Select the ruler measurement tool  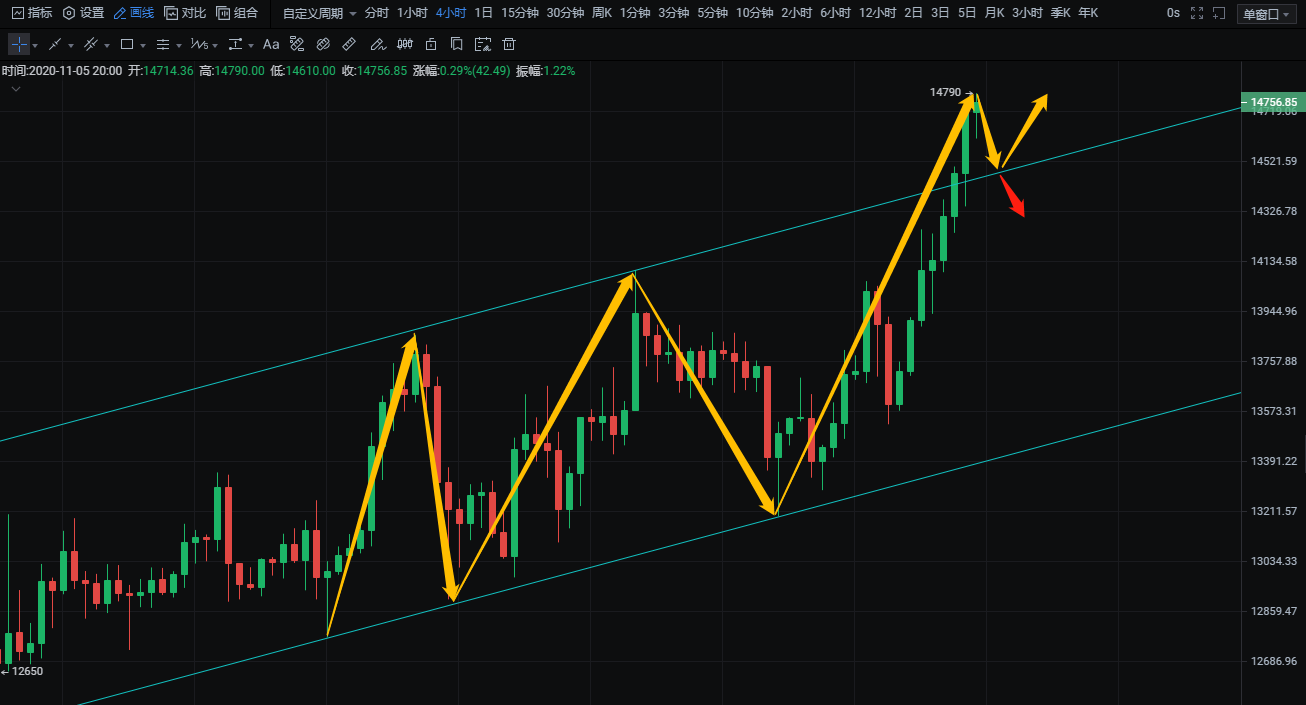point(349,45)
